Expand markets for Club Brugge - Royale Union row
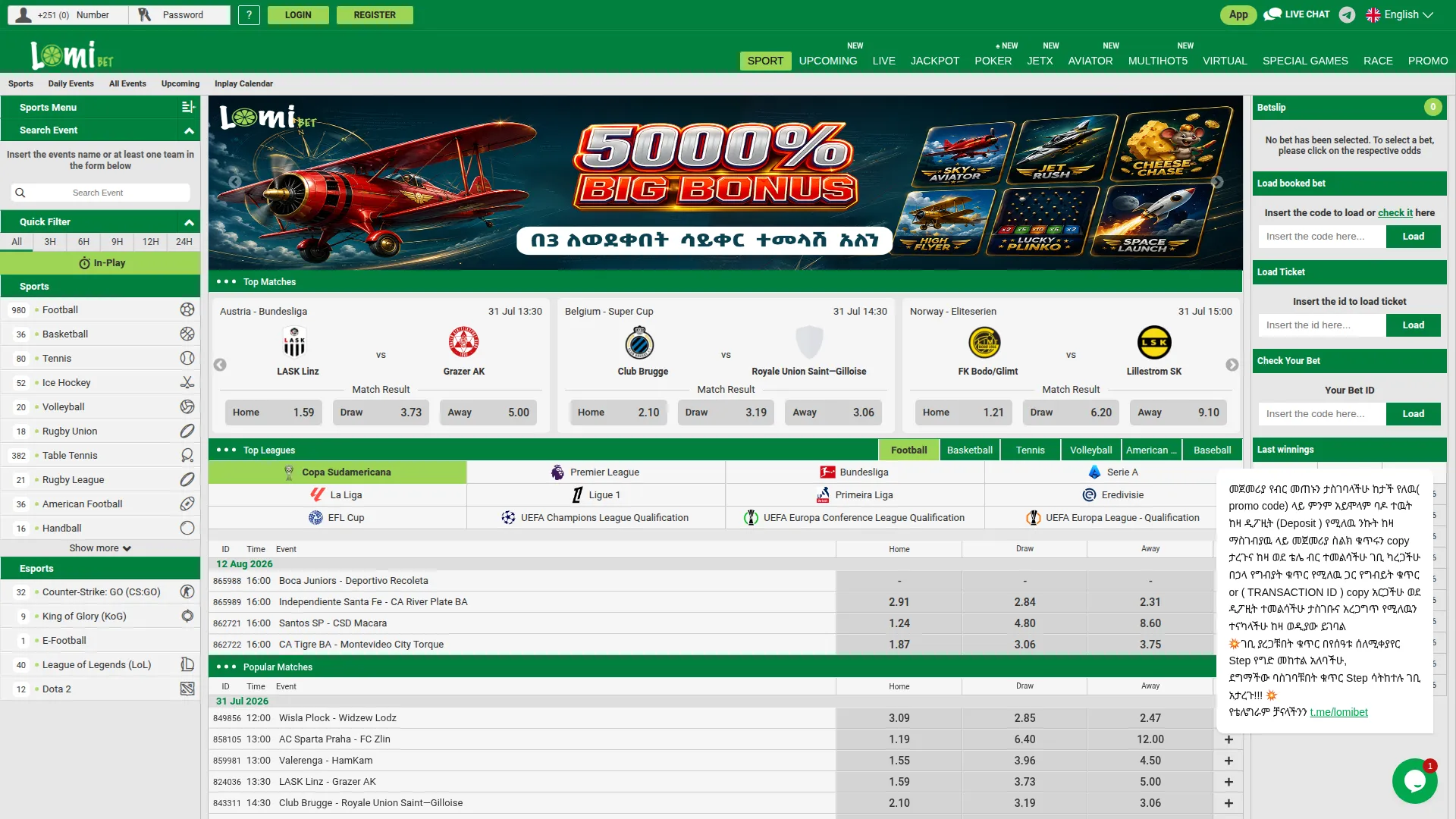This screenshot has height=819, width=1456. [1228, 803]
